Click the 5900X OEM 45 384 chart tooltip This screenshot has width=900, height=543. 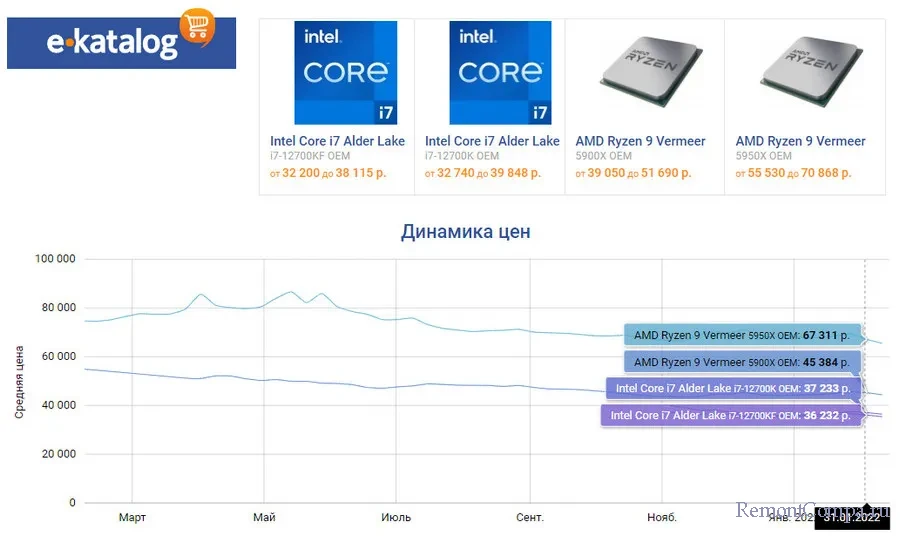pos(741,362)
